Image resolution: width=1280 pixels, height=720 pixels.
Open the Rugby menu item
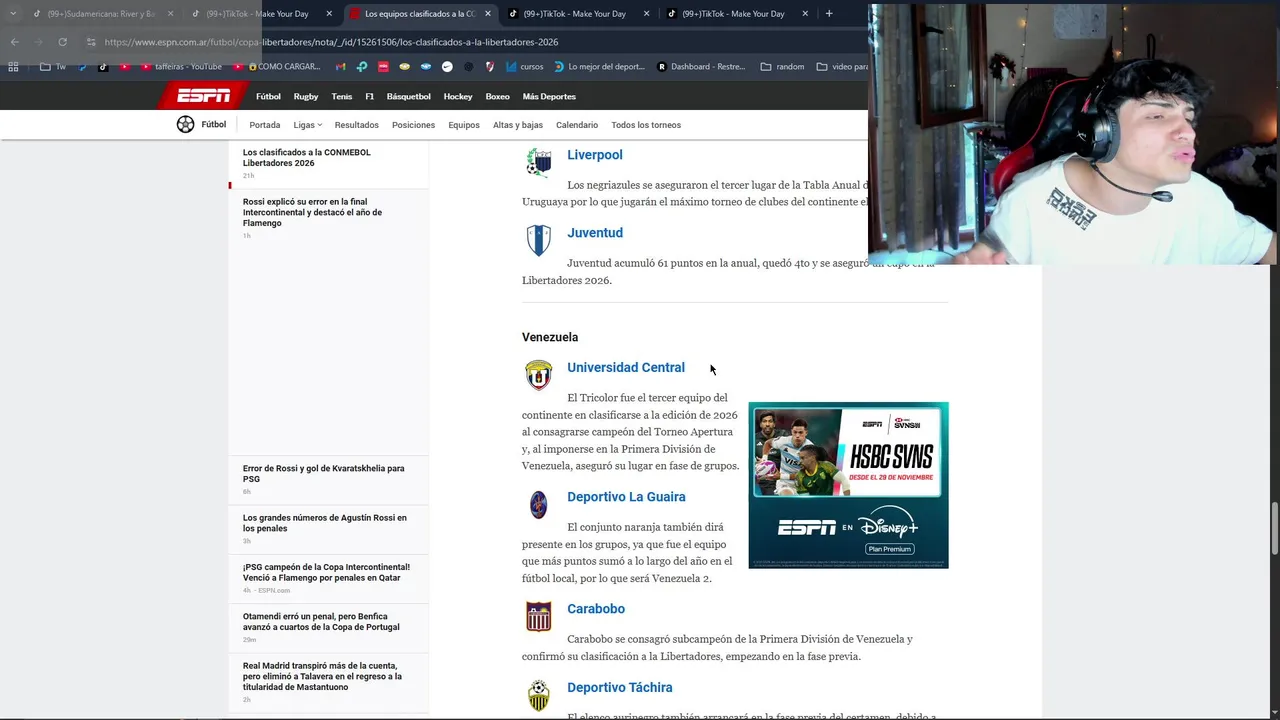(306, 97)
